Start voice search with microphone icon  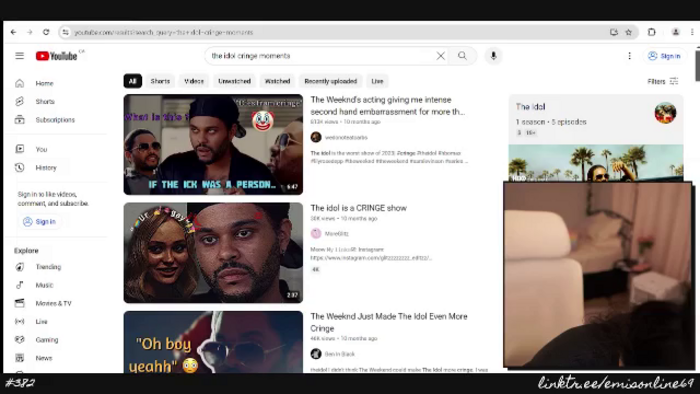tap(493, 56)
